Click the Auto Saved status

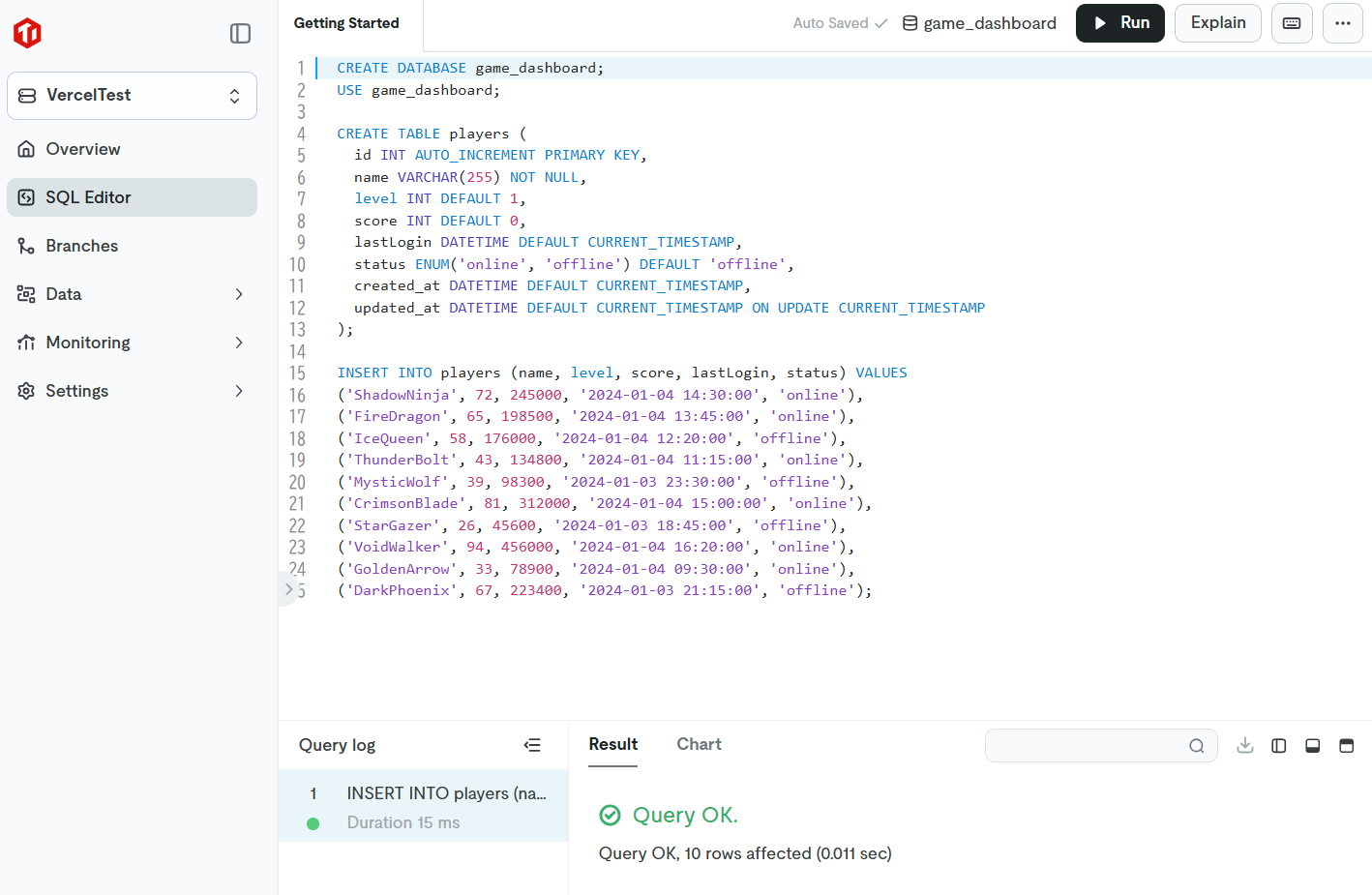click(840, 23)
